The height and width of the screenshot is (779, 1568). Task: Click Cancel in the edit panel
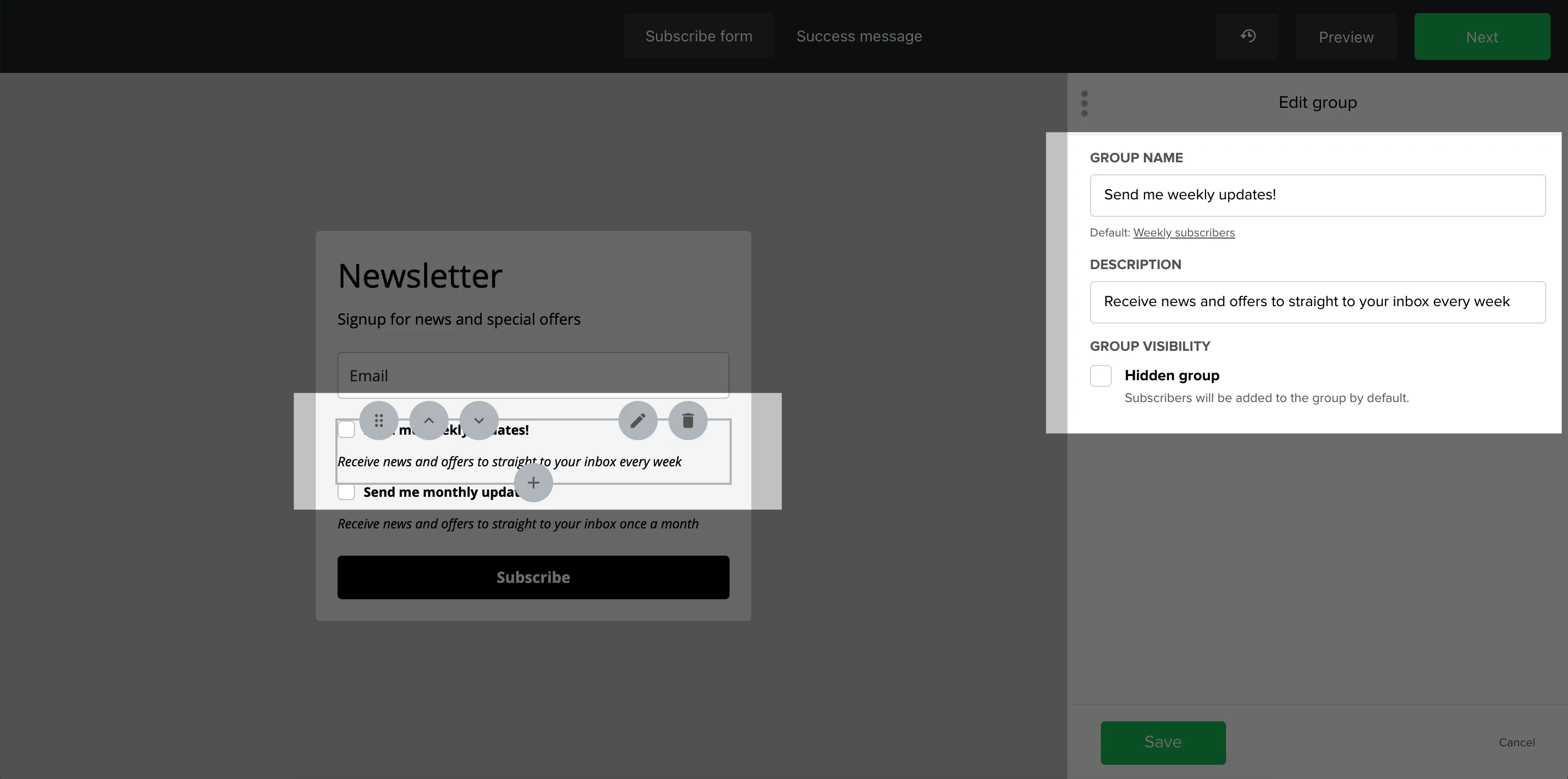pos(1516,742)
